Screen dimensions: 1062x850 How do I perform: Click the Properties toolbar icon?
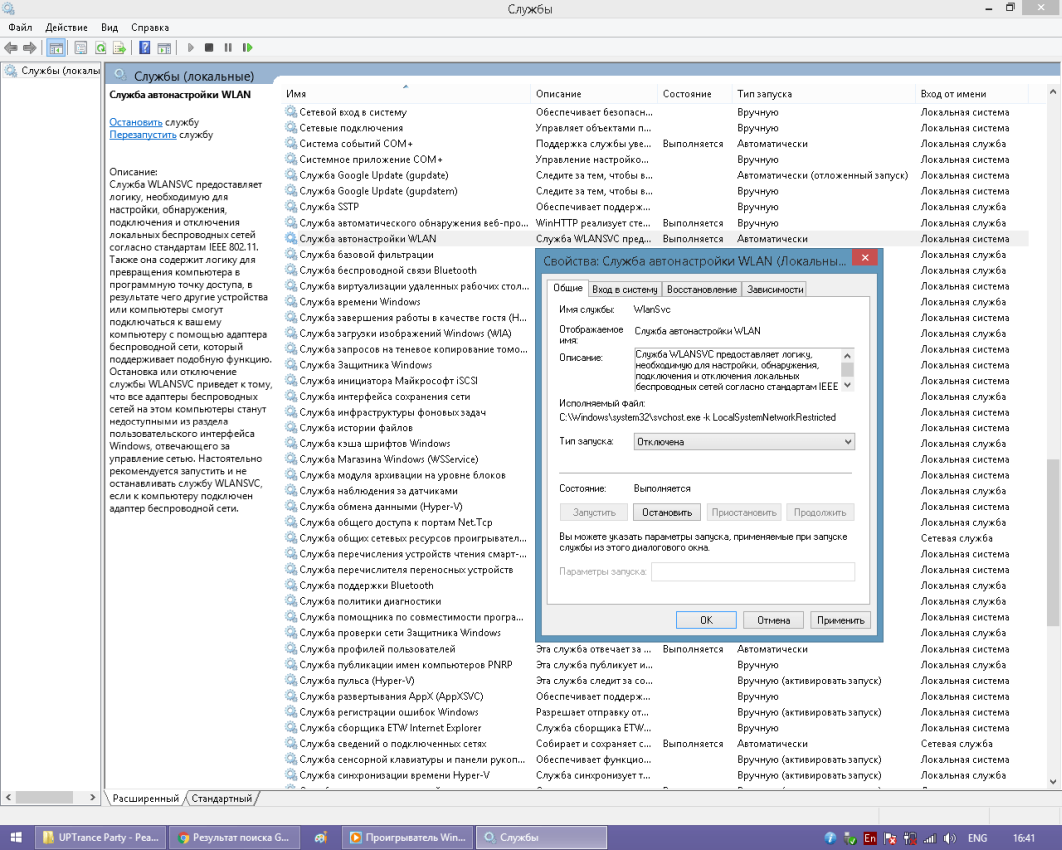click(81, 47)
